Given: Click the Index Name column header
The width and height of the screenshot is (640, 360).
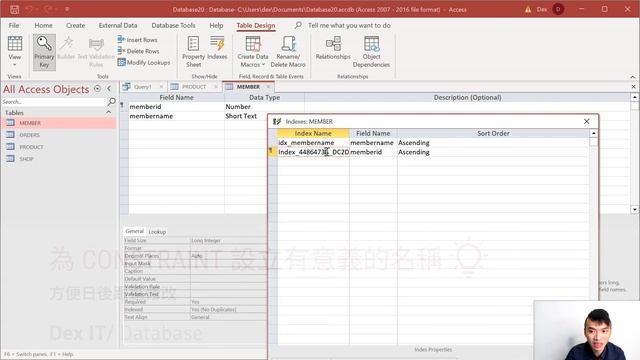Looking at the screenshot, I should point(313,133).
